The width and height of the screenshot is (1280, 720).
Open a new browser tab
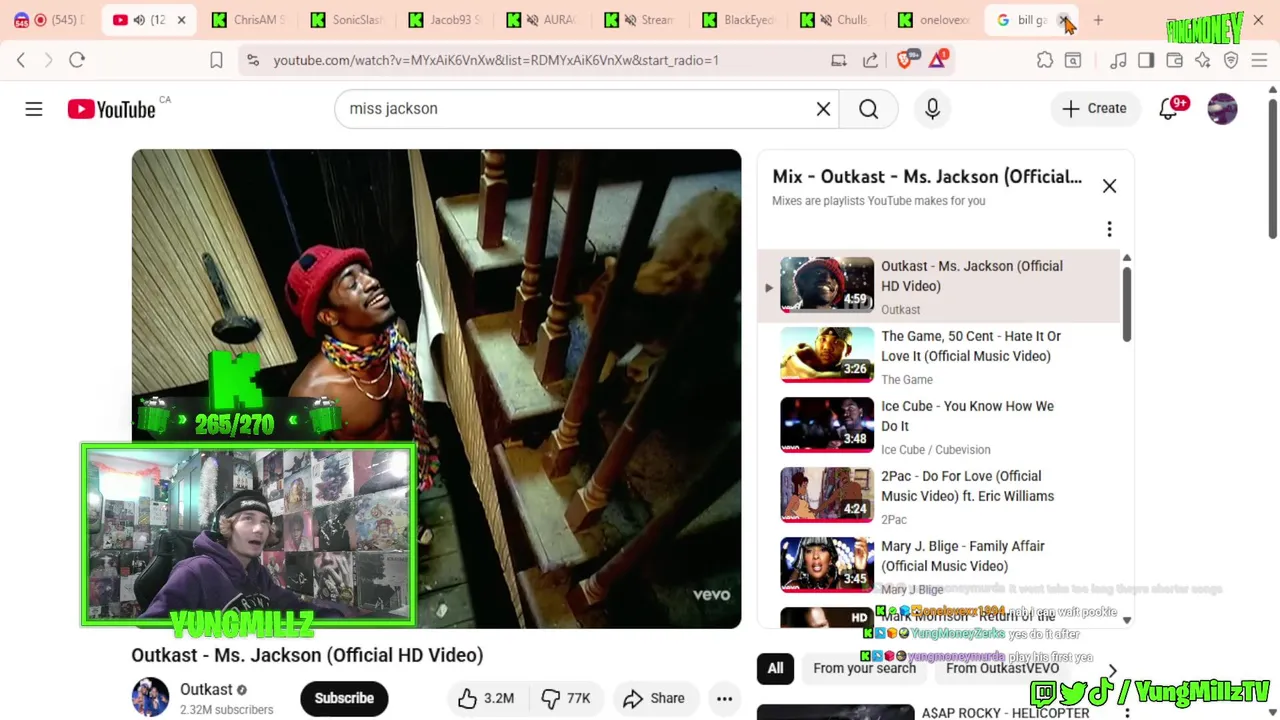click(1098, 20)
